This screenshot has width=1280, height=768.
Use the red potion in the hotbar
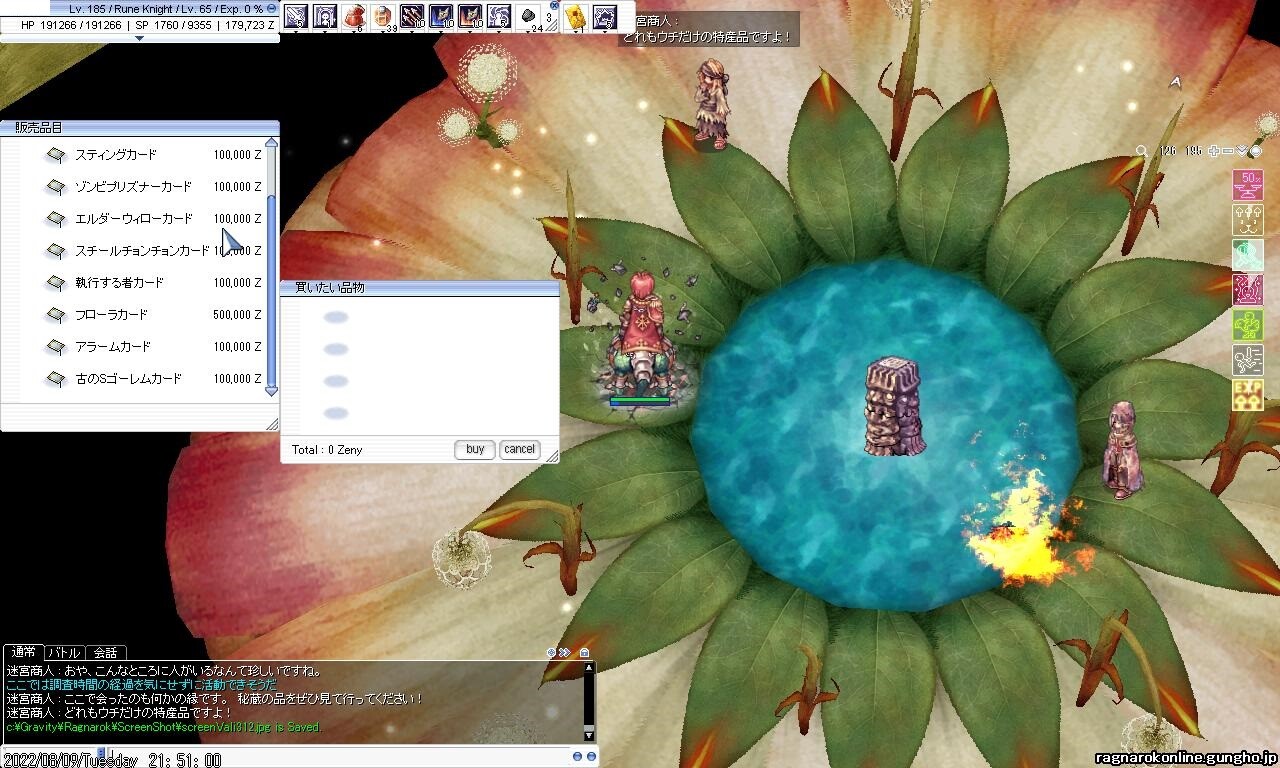click(x=353, y=15)
